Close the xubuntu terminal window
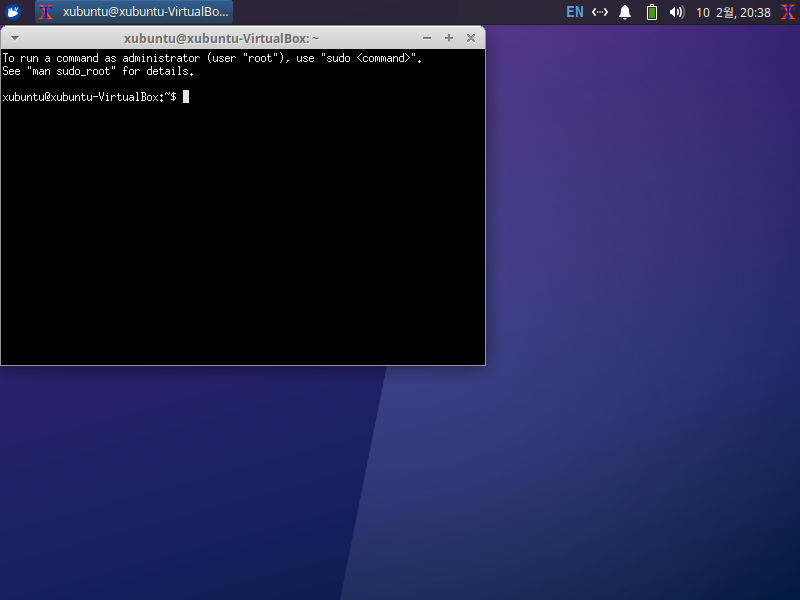 [x=471, y=38]
